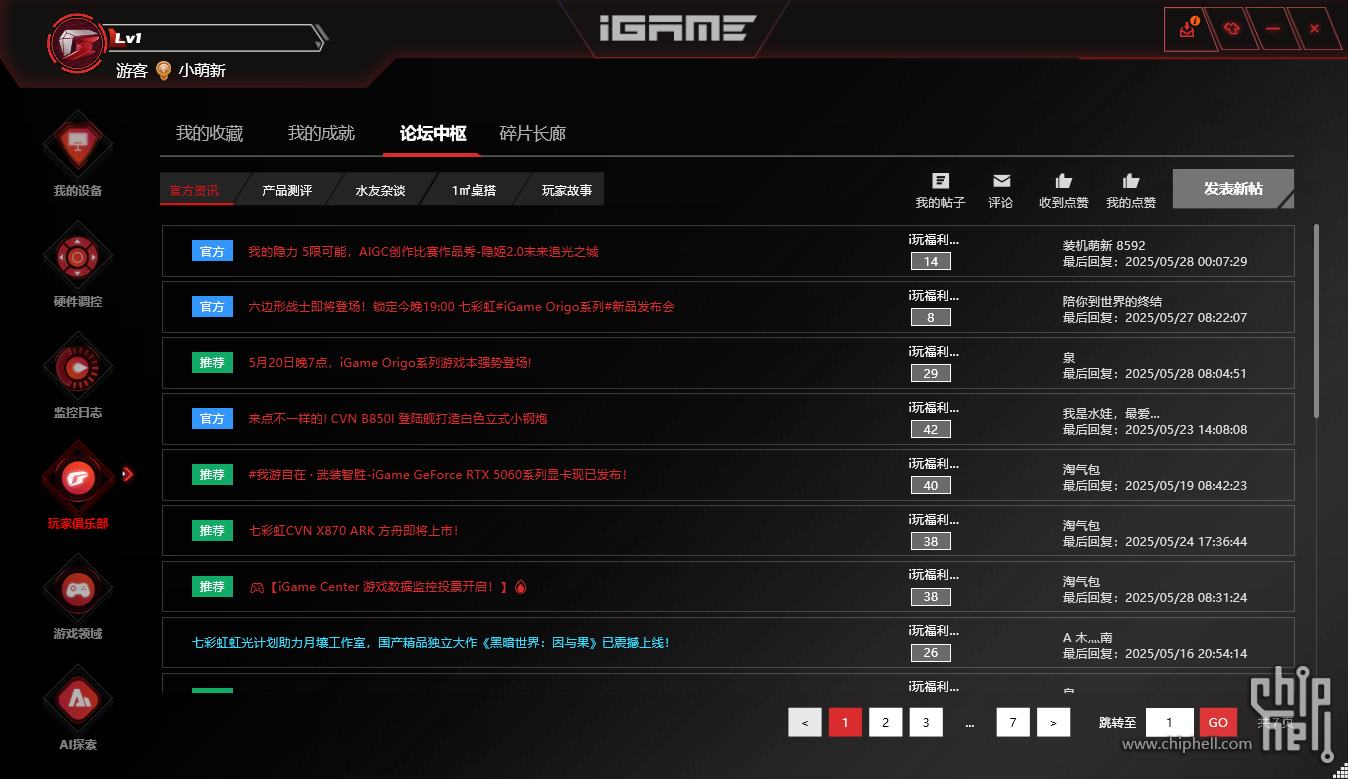Click 发表新帖 new post button
Viewport: 1348px width, 779px height.
(x=1233, y=189)
